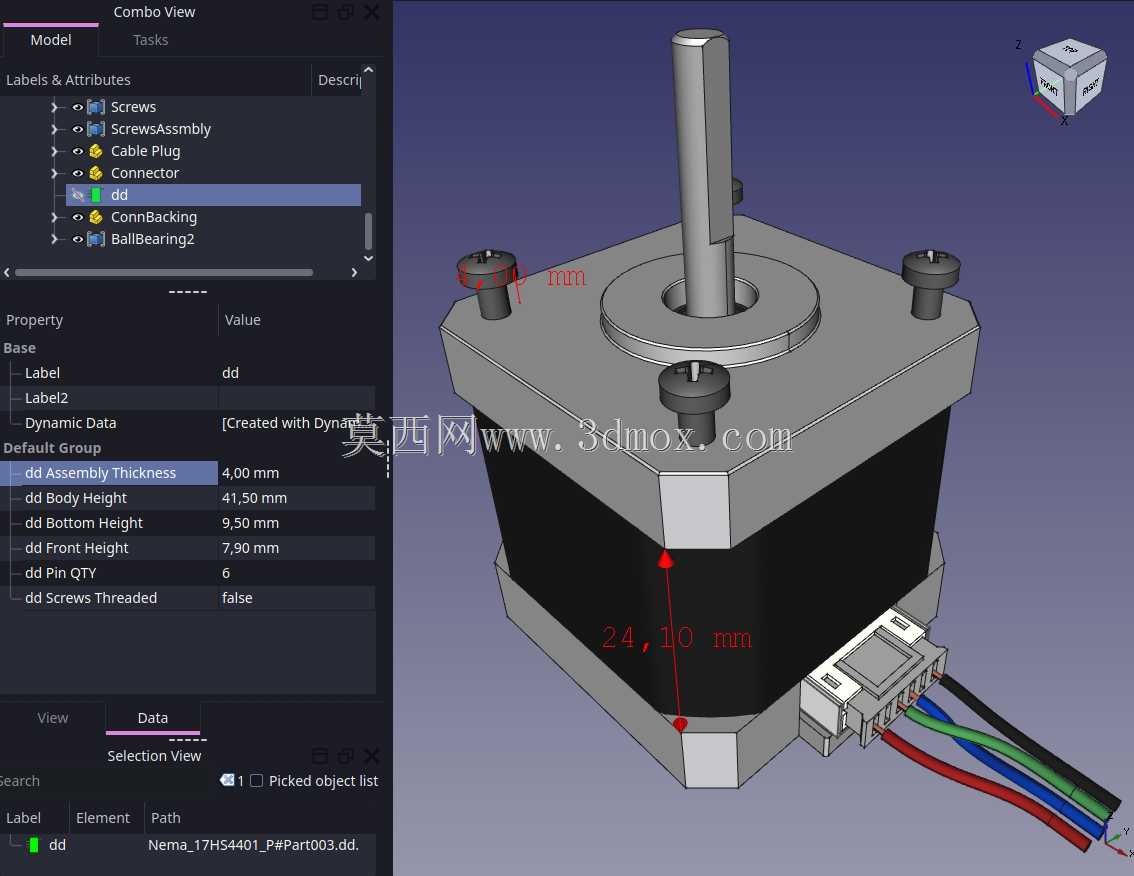
Task: Click dd Screws Threaded value false
Action: click(297, 598)
